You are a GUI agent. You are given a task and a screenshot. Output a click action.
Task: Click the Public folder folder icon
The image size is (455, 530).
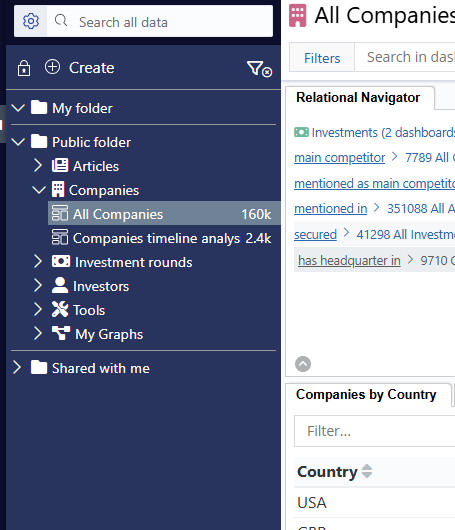[39, 141]
